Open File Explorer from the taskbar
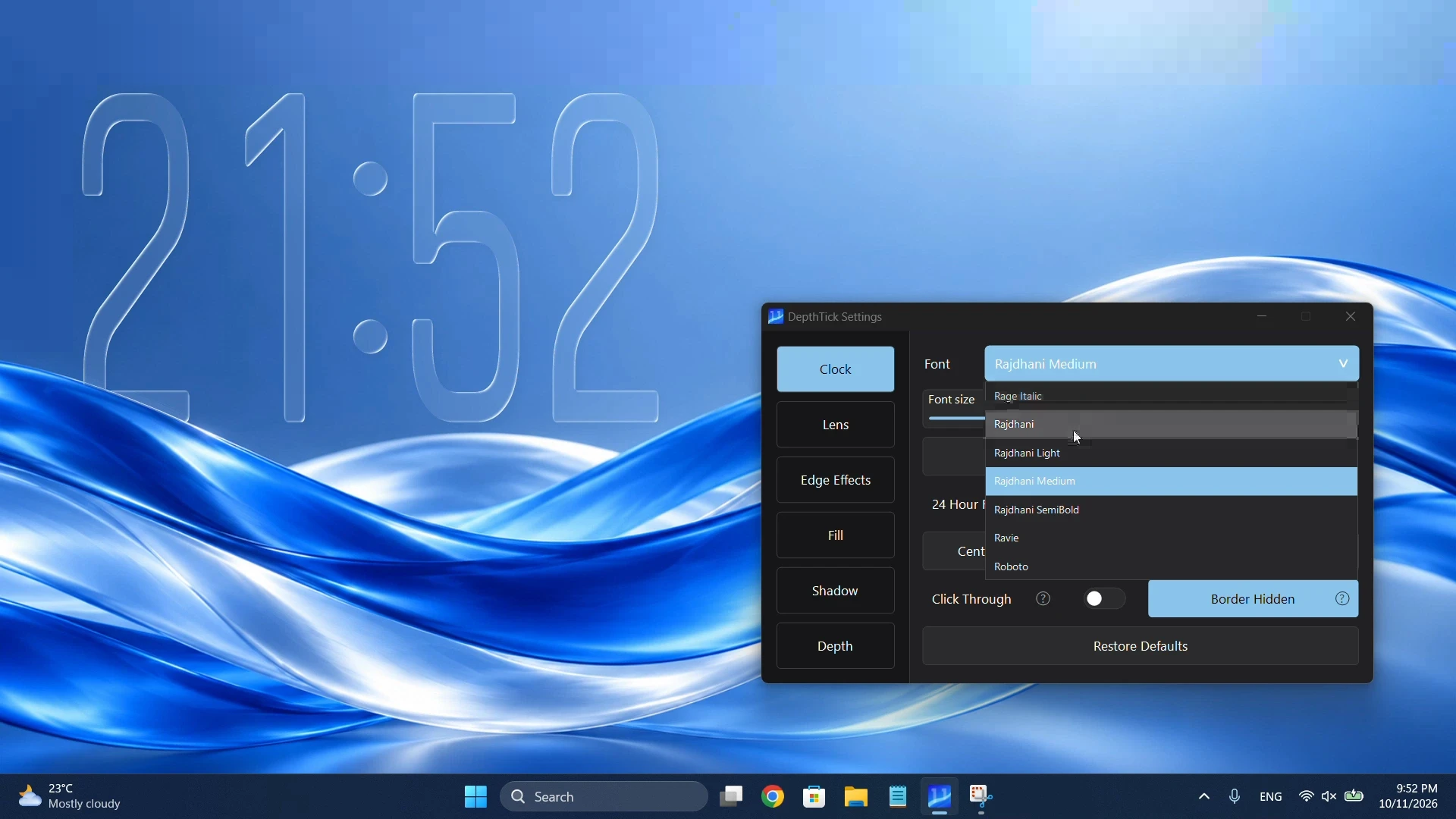1456x819 pixels. (x=857, y=797)
